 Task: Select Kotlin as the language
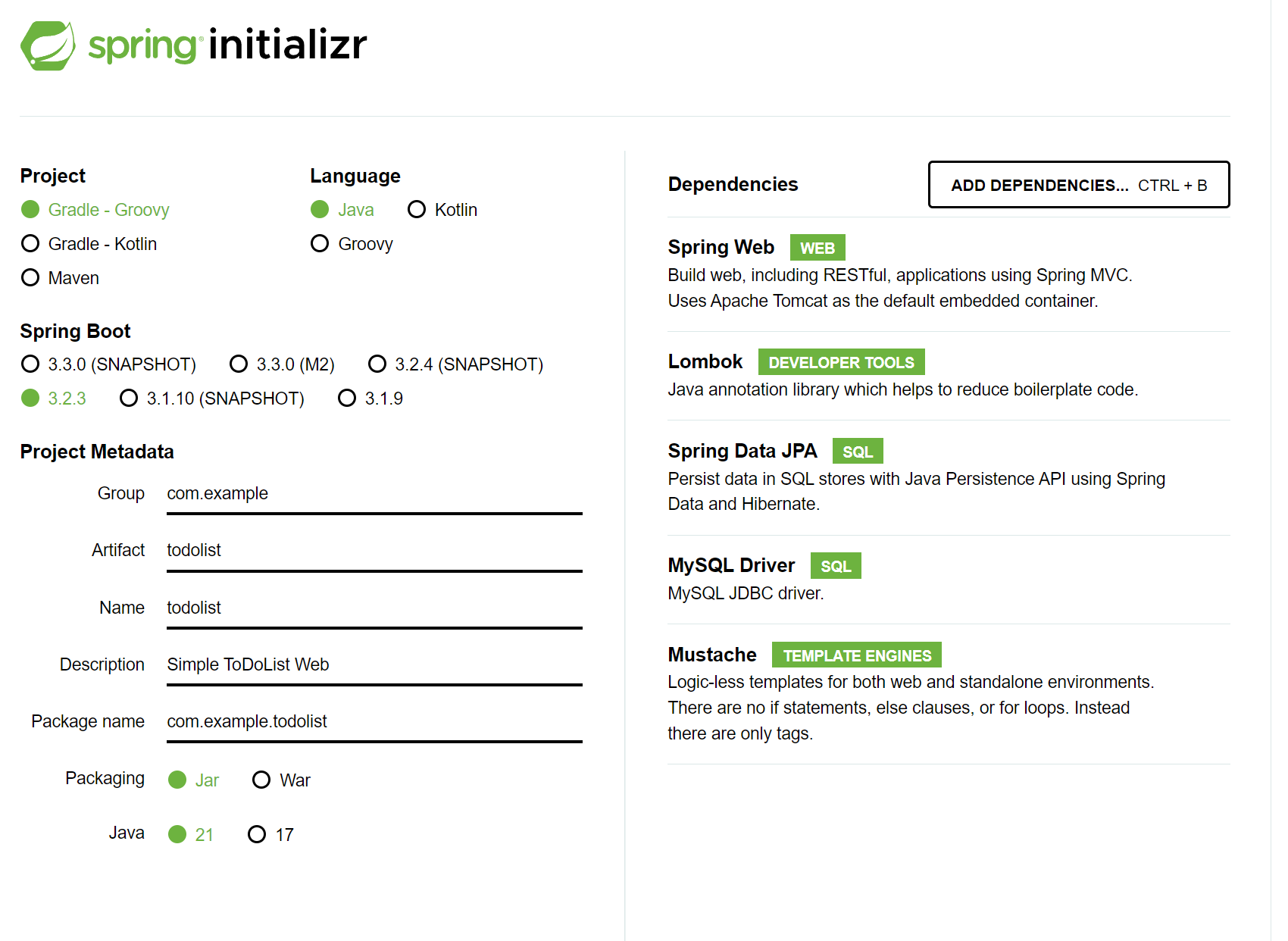(417, 210)
